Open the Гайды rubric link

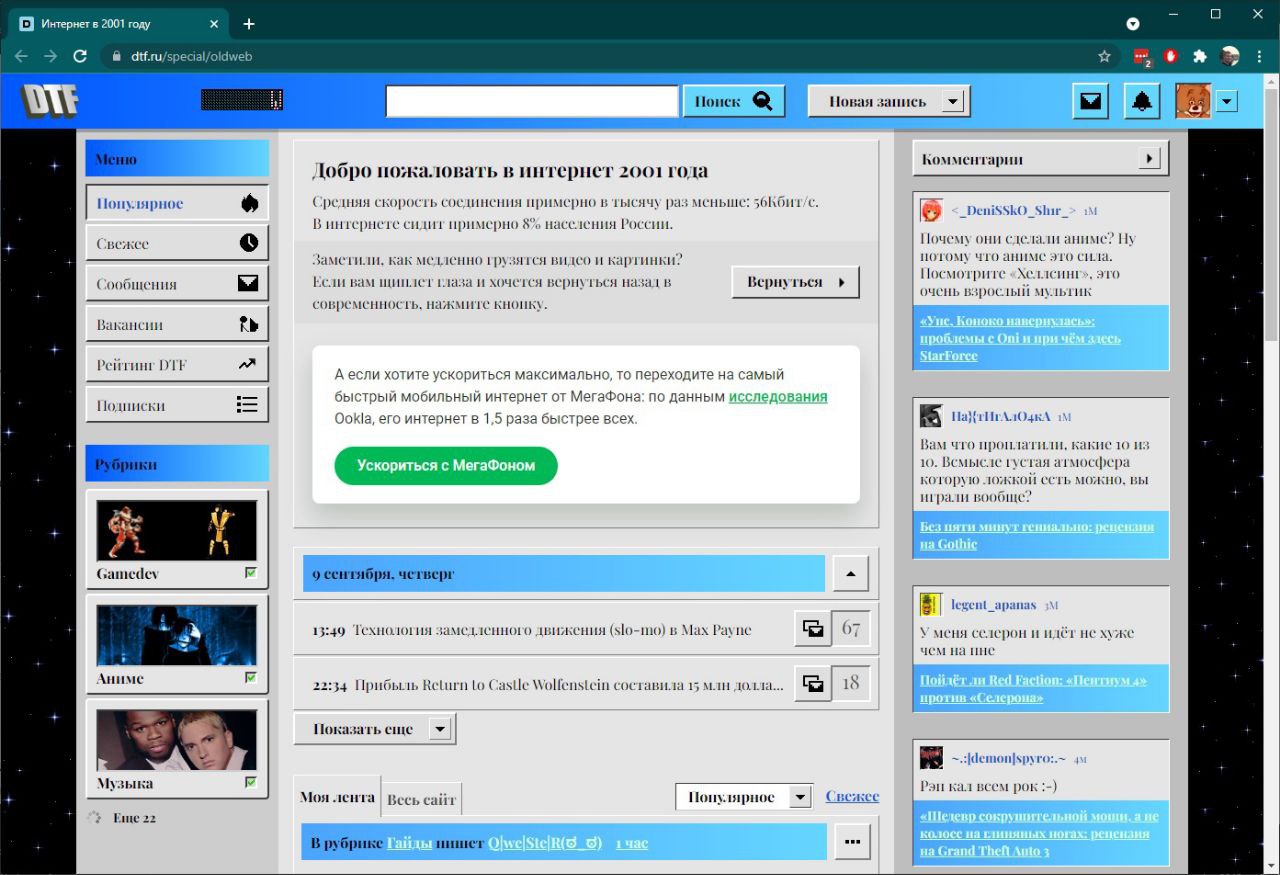(x=410, y=843)
